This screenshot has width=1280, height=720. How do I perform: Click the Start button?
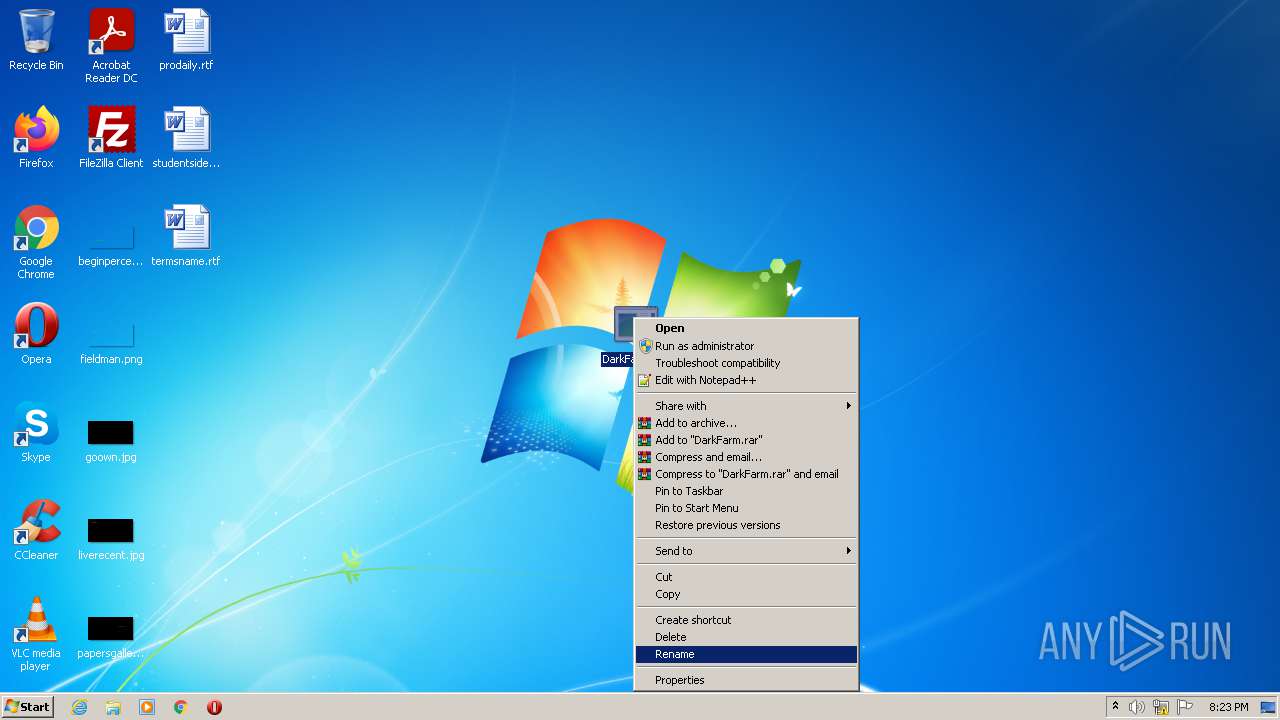[28, 707]
